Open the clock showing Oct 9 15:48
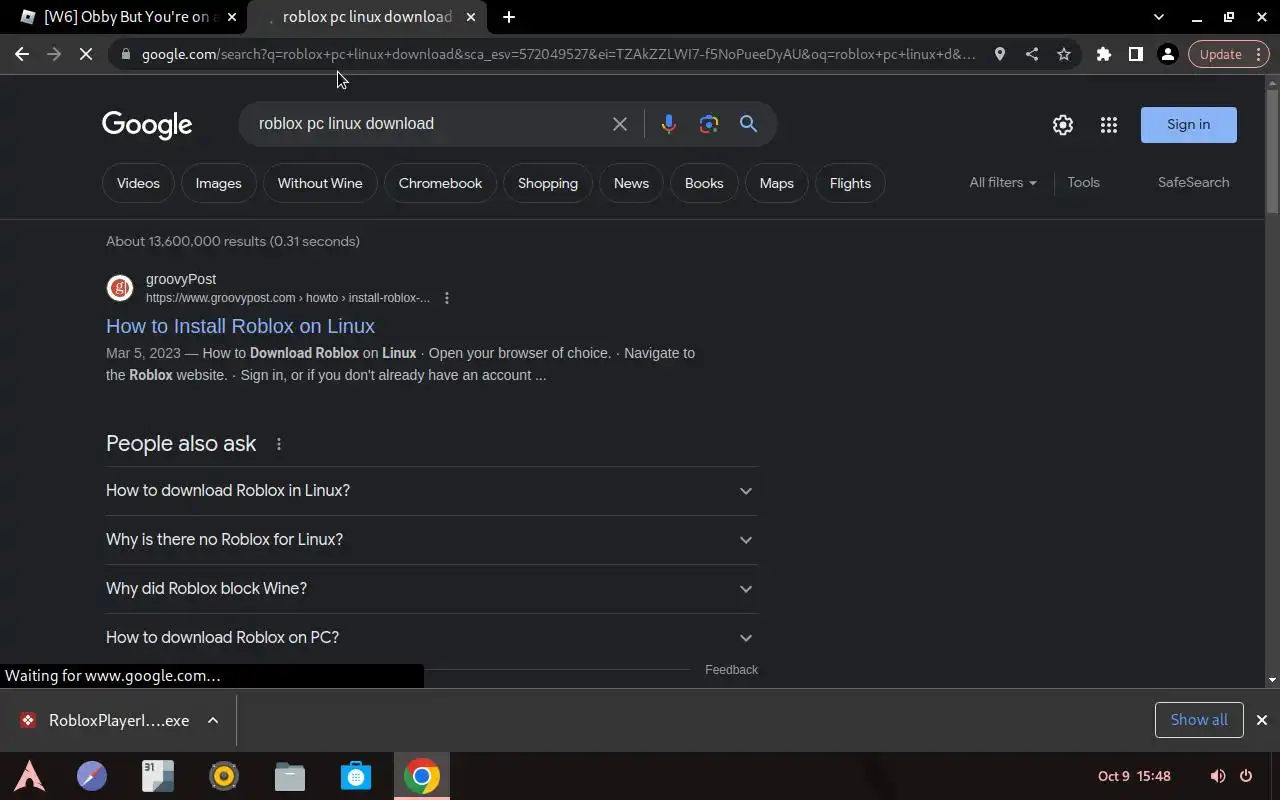The width and height of the screenshot is (1280, 800). coord(1134,776)
